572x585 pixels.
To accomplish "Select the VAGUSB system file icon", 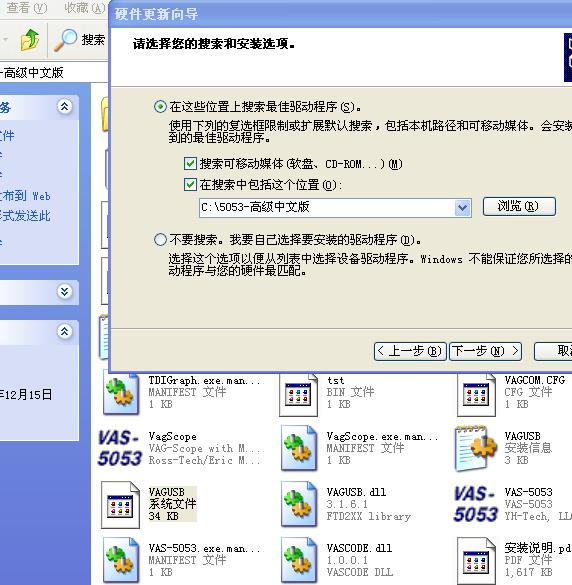I will 120,504.
